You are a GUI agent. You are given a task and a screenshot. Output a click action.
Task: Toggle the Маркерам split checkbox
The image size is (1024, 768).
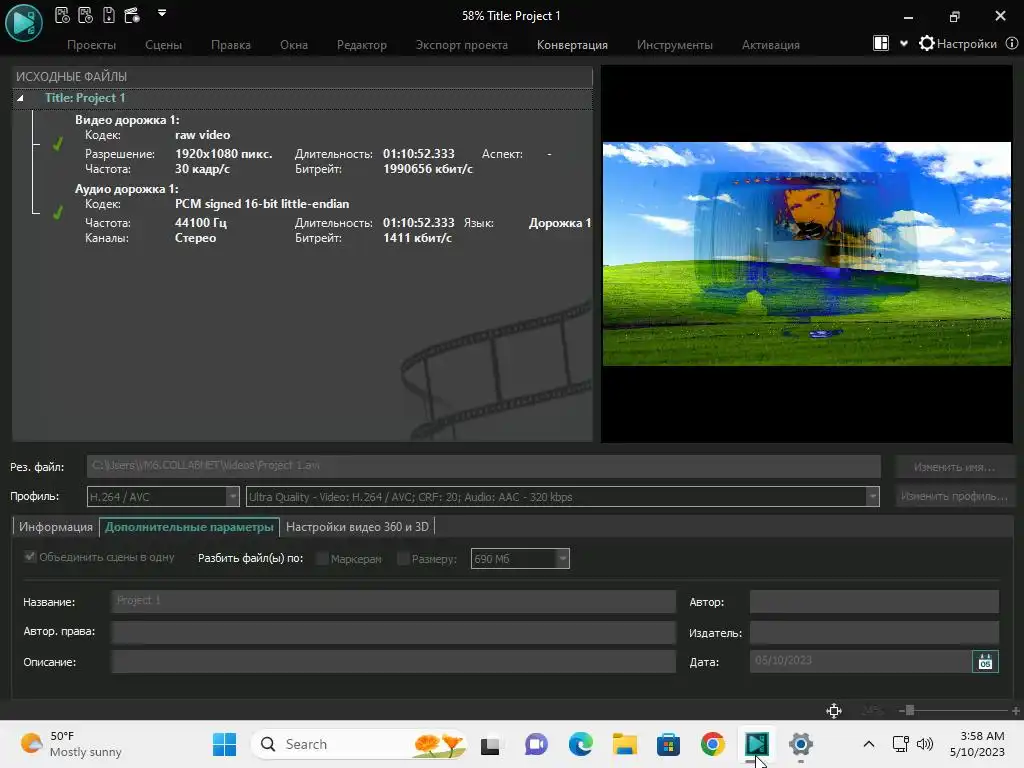pyautogui.click(x=322, y=558)
